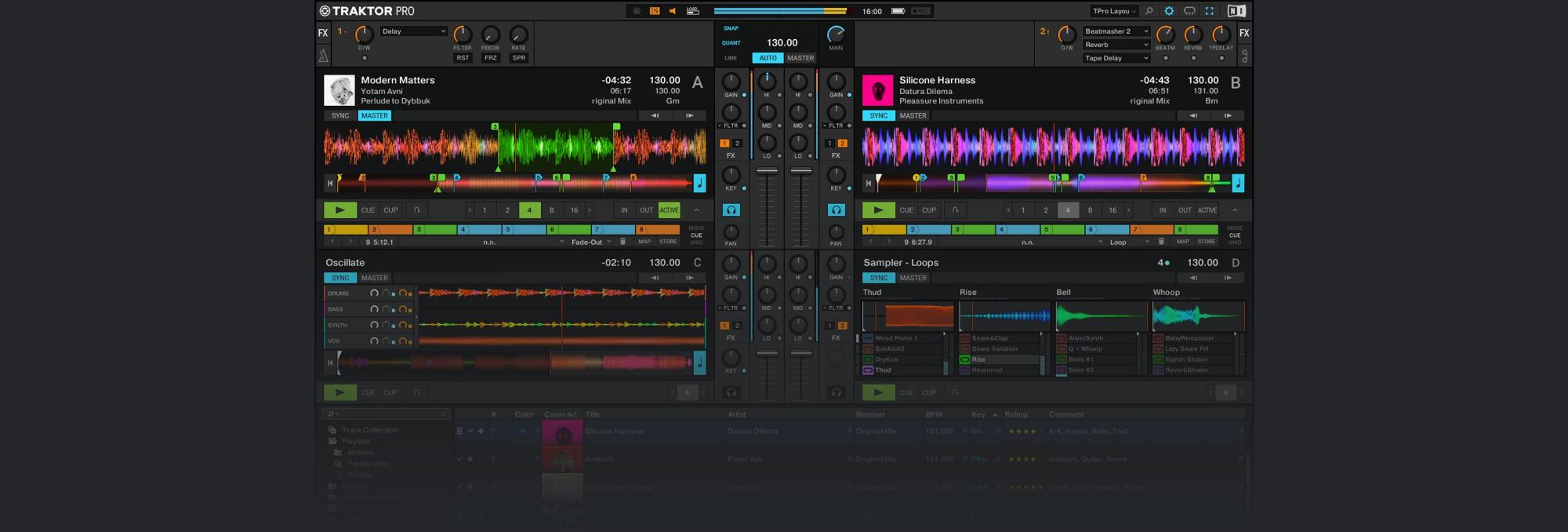Click SPR button in FX unit 1
Screen dimensions: 1568x532
click(x=519, y=58)
